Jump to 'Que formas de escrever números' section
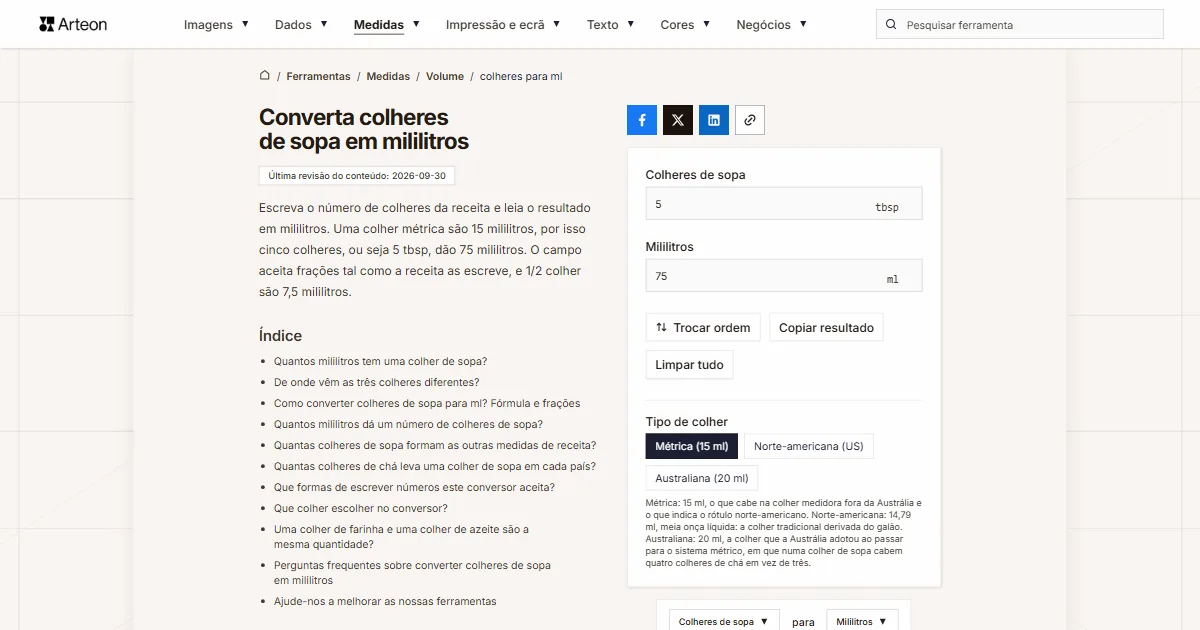The image size is (1200, 630). (414, 487)
